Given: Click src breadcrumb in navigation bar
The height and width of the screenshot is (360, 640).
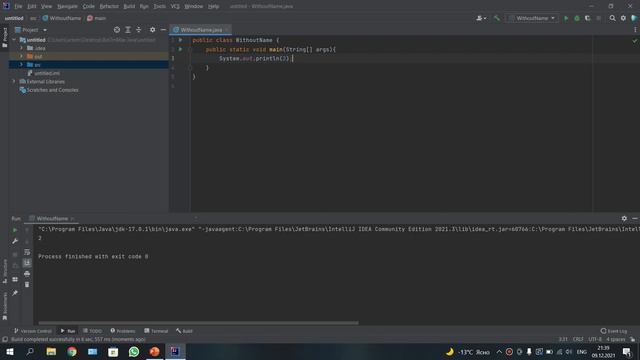Looking at the screenshot, I should tap(33, 18).
